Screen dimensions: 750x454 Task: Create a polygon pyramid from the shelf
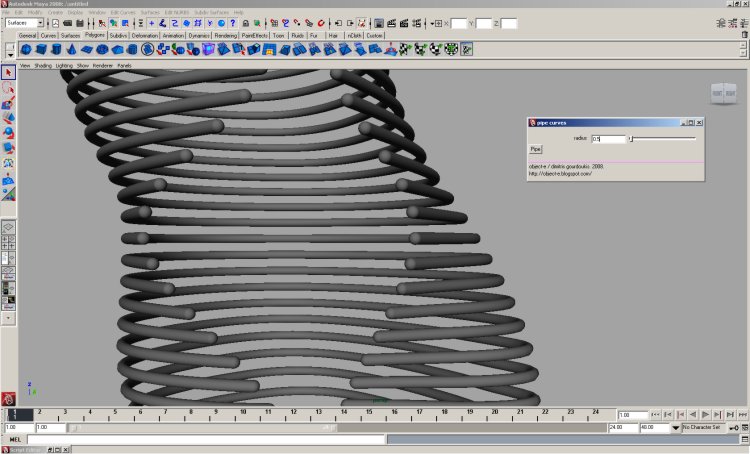coord(117,49)
